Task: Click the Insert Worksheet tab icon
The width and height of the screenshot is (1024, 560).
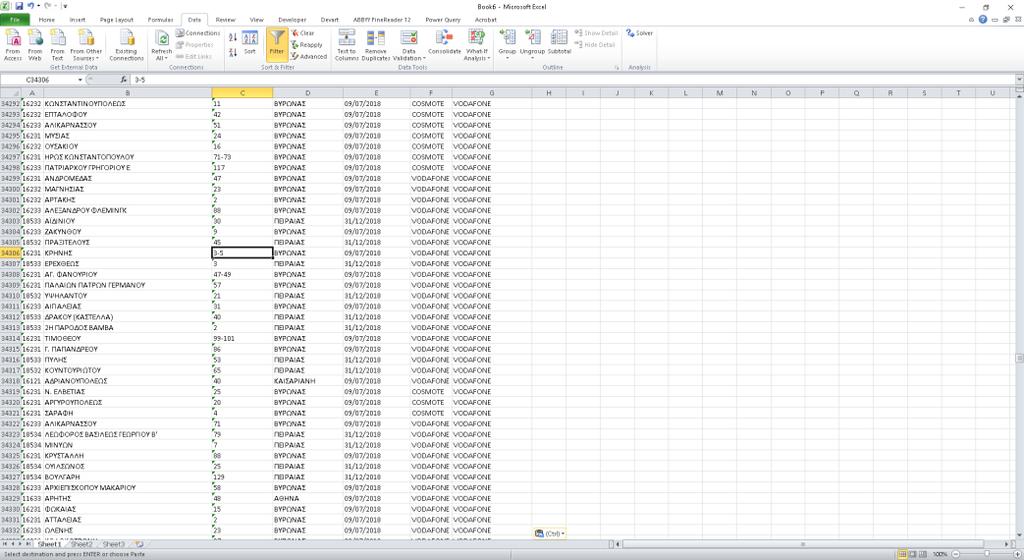Action: click(x=138, y=544)
